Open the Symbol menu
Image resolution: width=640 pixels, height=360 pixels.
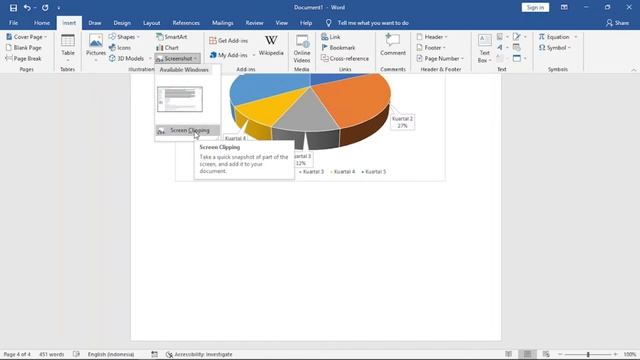coord(554,48)
